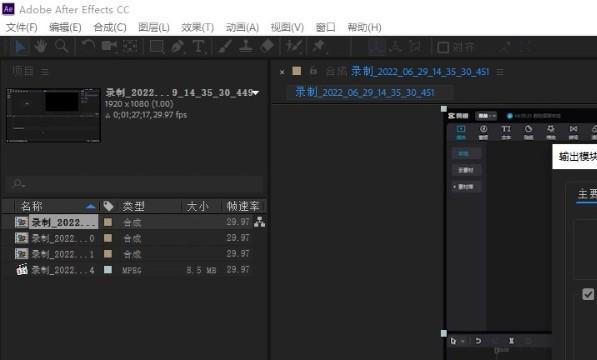Viewport: 597px width, 360px height.
Task: Select the Puppet Pin tool
Action: 319,47
